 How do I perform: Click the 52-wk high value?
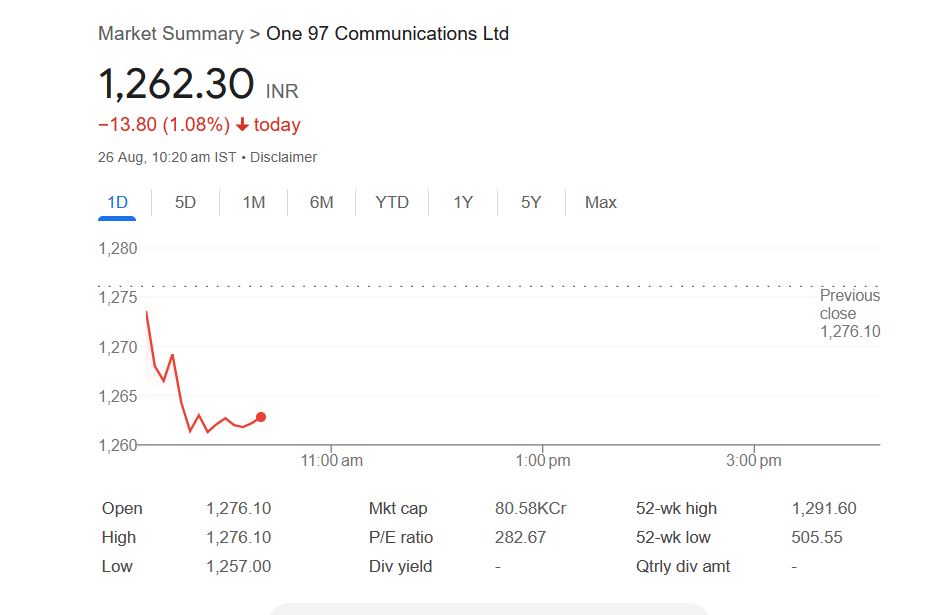(823, 508)
